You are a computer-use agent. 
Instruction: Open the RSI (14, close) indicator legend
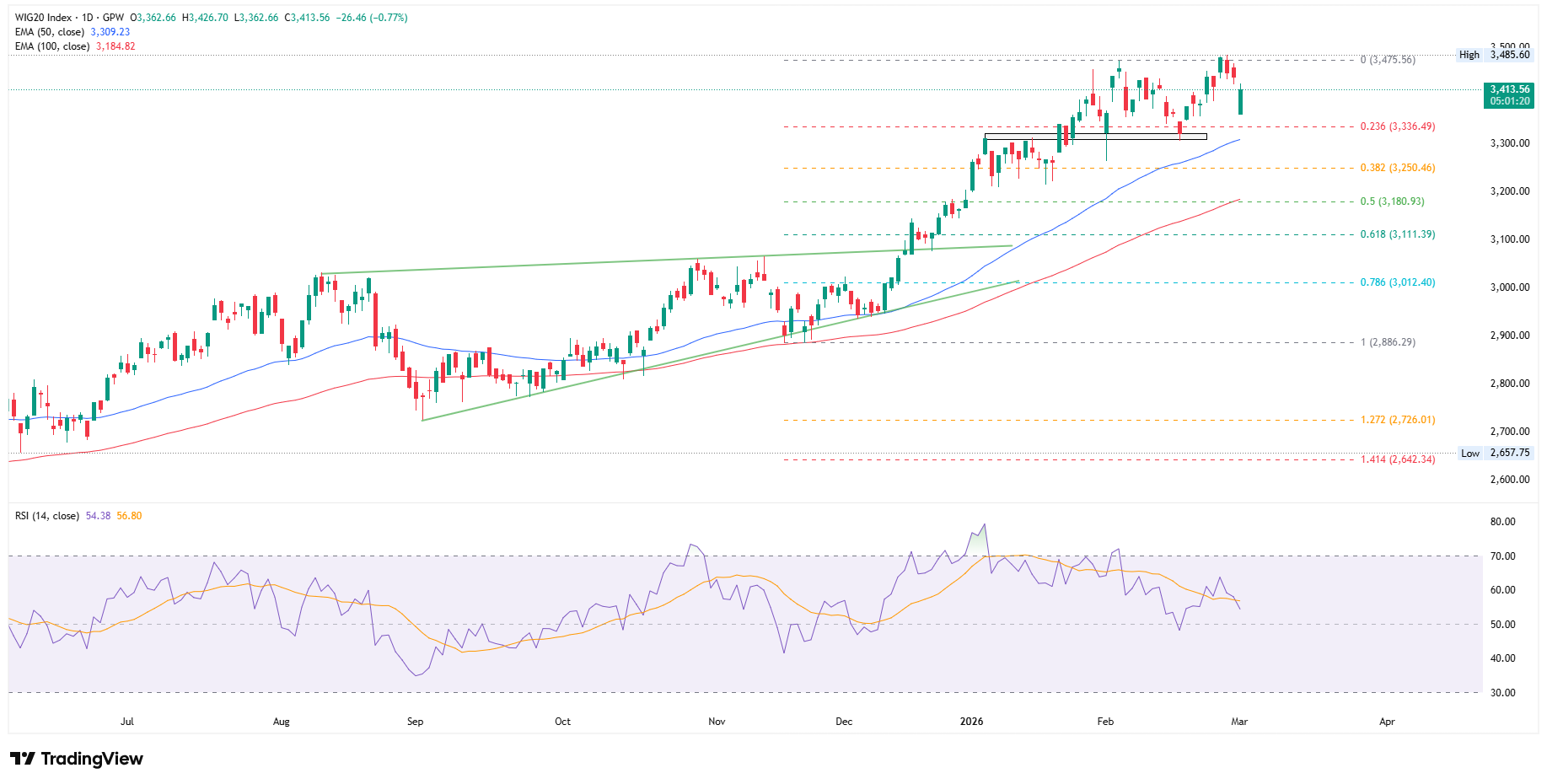46,516
